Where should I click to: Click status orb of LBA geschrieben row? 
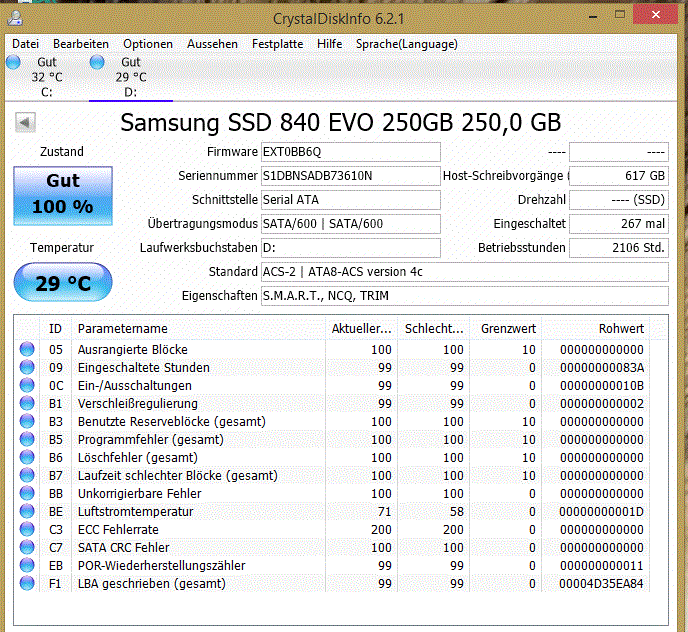(x=27, y=583)
